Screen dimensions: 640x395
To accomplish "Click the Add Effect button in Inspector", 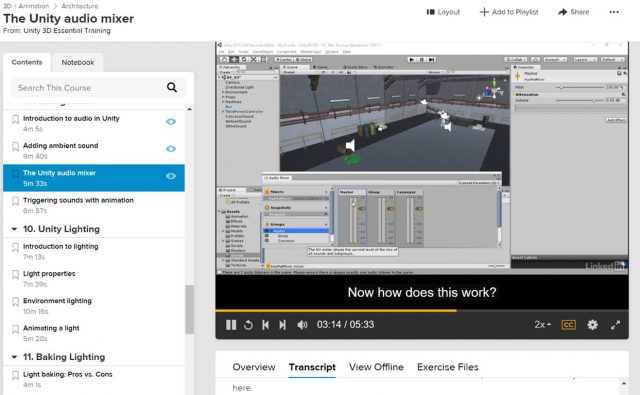I will [x=616, y=120].
